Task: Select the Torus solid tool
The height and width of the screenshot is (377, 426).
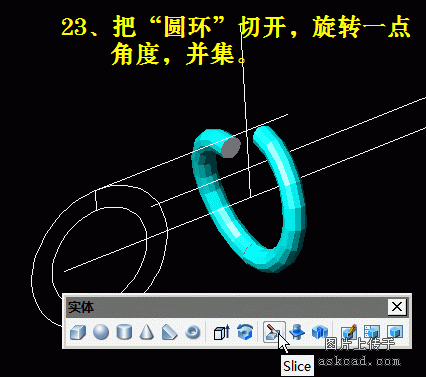Action: pos(192,332)
